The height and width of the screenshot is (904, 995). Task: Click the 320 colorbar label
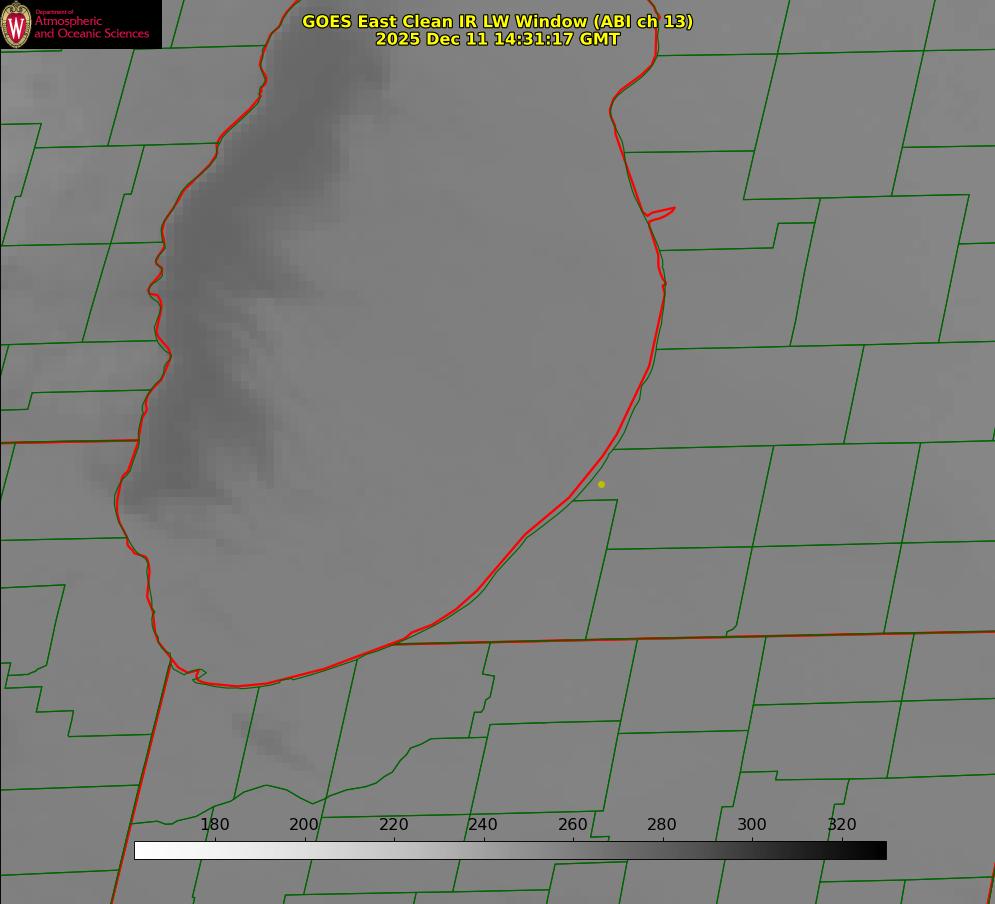click(842, 824)
